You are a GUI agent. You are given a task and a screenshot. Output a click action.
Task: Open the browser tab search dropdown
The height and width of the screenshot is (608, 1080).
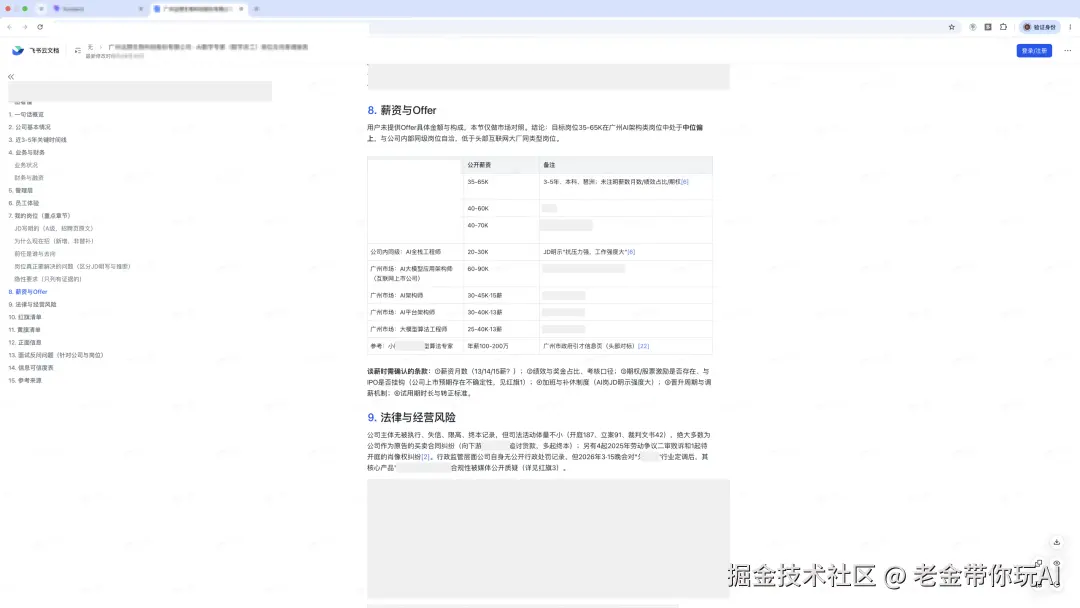point(41,9)
